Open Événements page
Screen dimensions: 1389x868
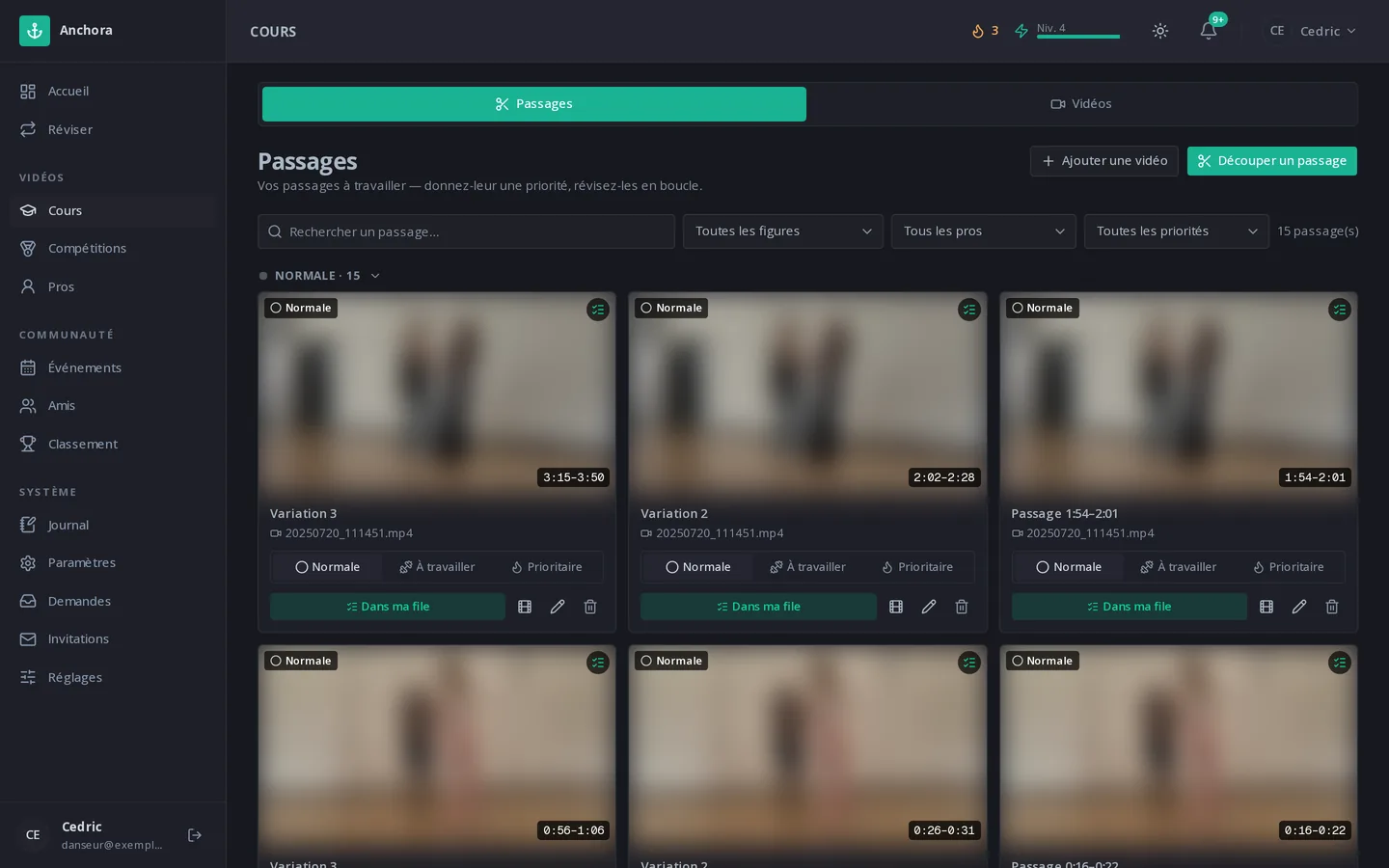(113, 367)
